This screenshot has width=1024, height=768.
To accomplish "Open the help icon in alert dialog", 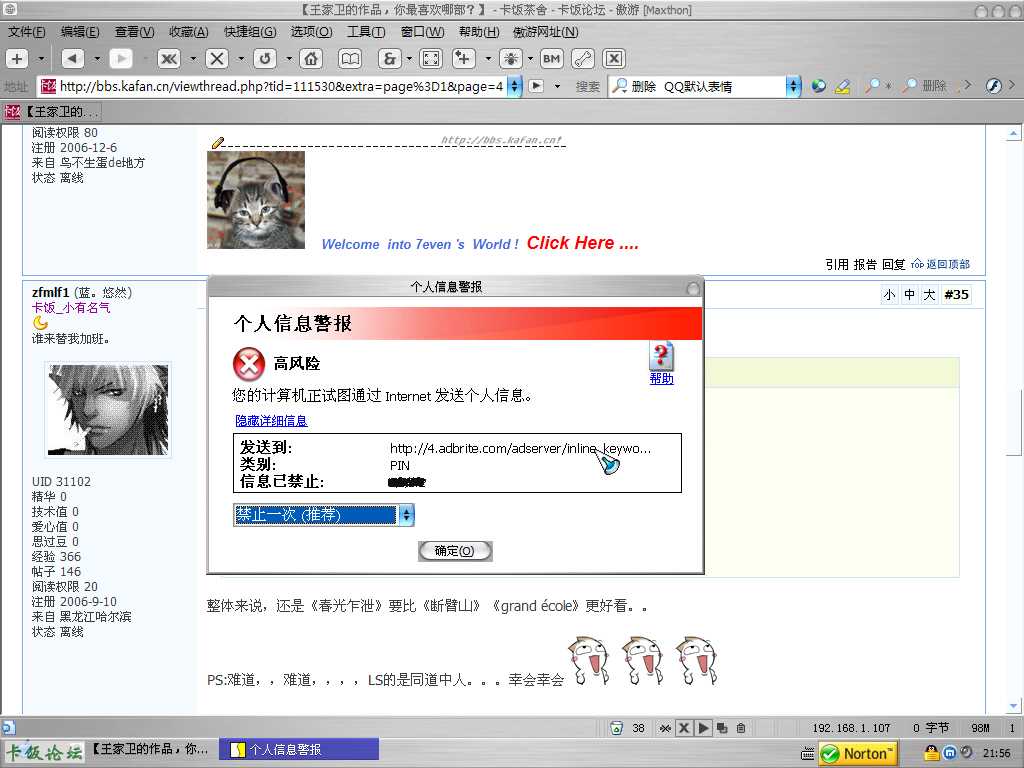I will [x=661, y=357].
